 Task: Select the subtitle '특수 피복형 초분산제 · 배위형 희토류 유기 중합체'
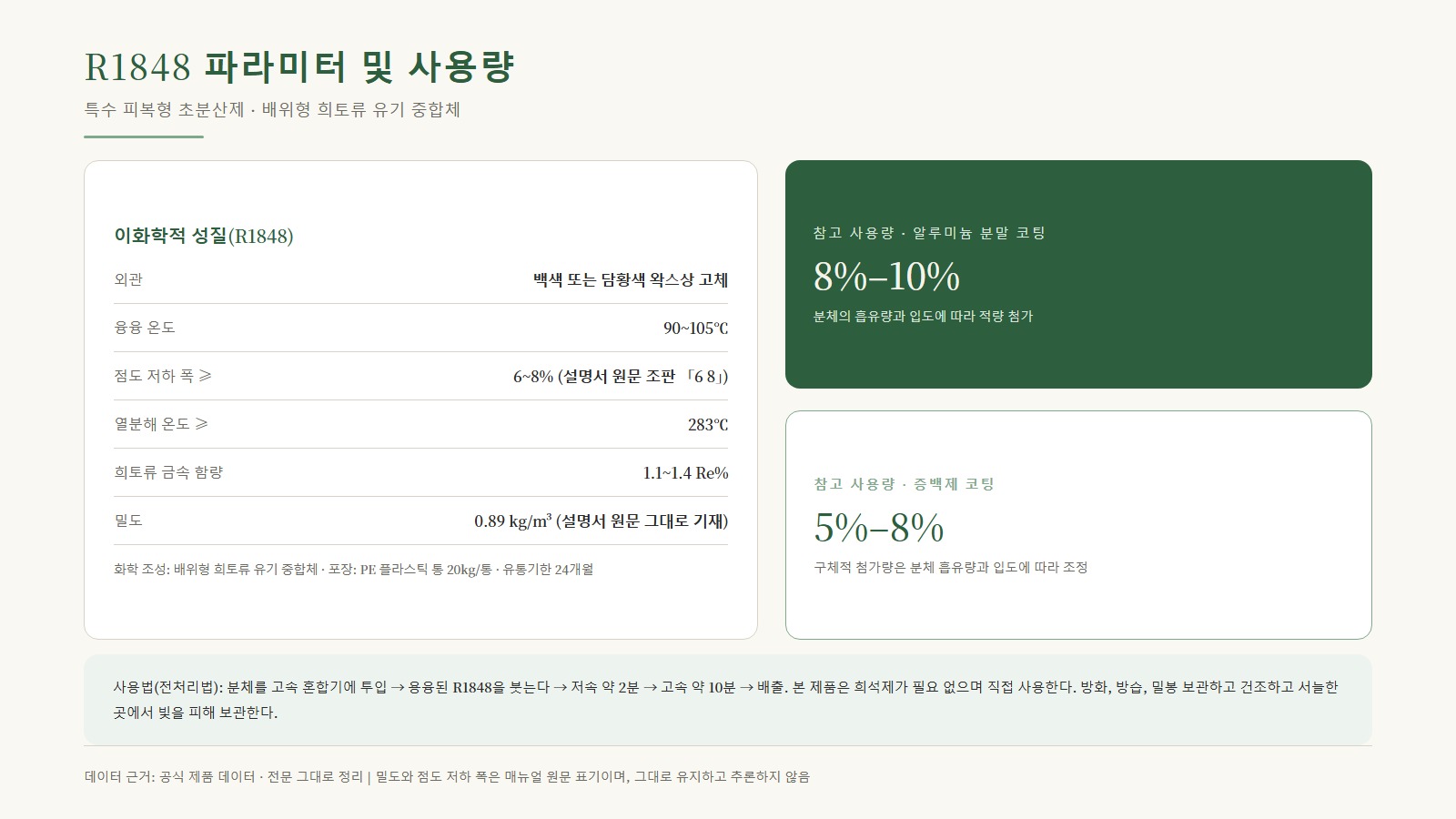click(272, 110)
